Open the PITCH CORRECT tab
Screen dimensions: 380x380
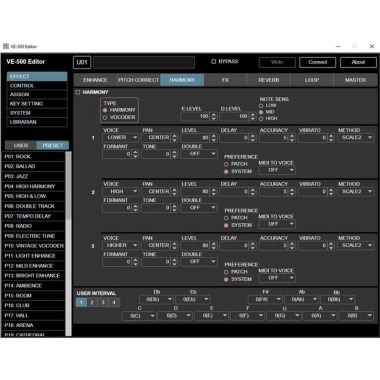139,80
